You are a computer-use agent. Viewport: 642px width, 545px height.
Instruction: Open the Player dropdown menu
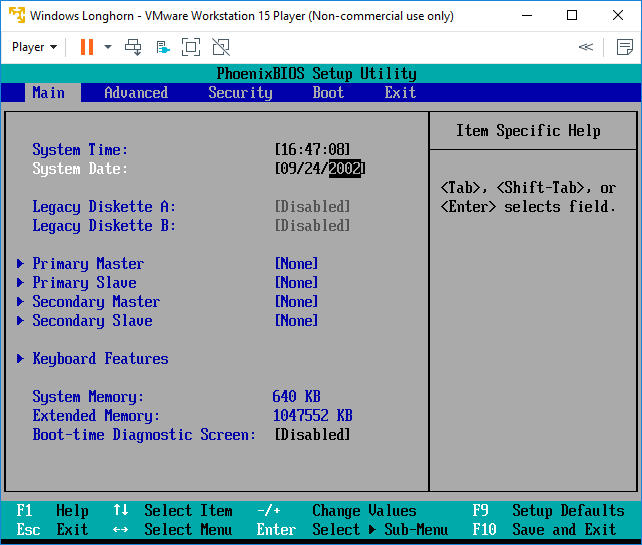[x=34, y=47]
